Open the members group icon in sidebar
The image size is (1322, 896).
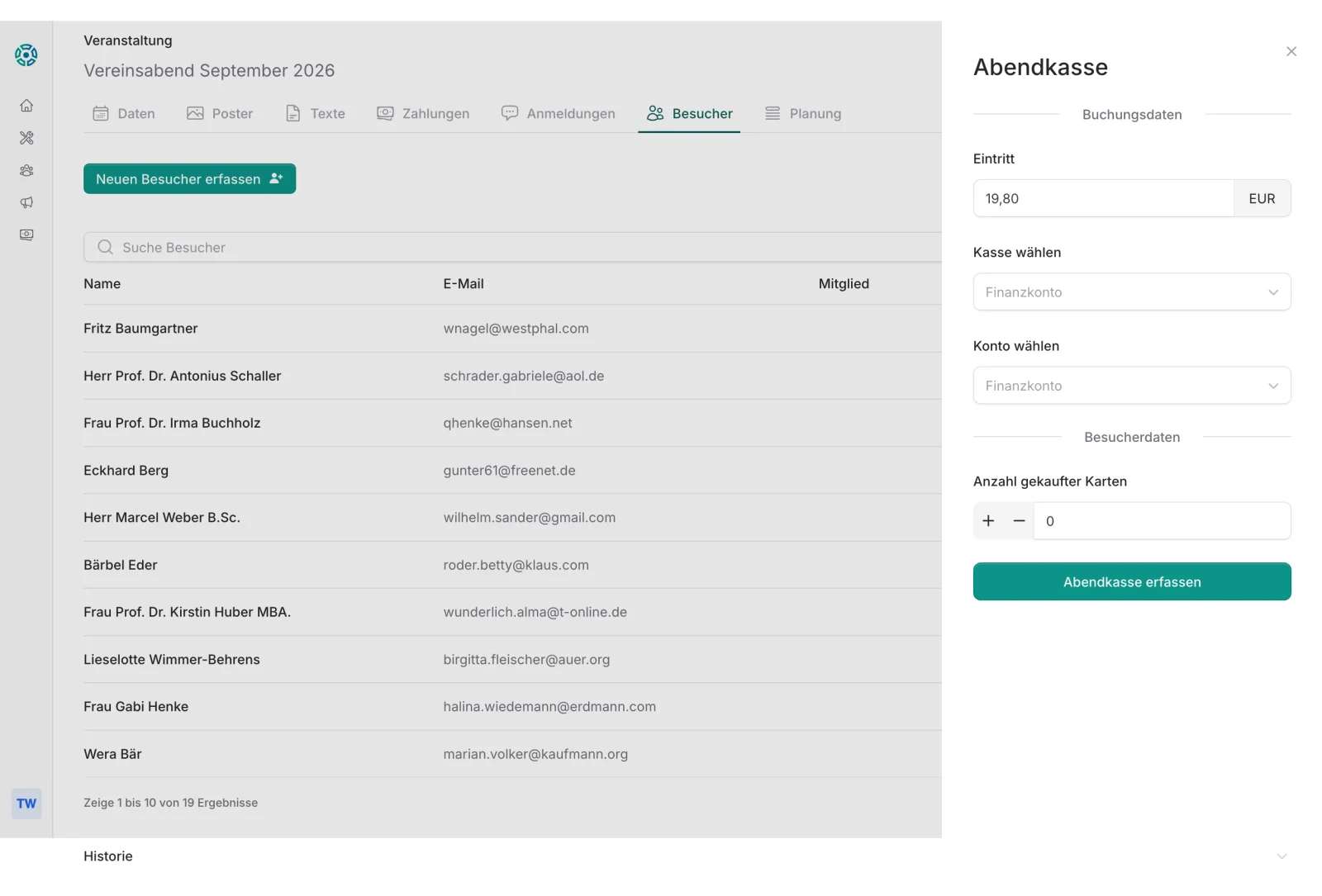(x=26, y=170)
